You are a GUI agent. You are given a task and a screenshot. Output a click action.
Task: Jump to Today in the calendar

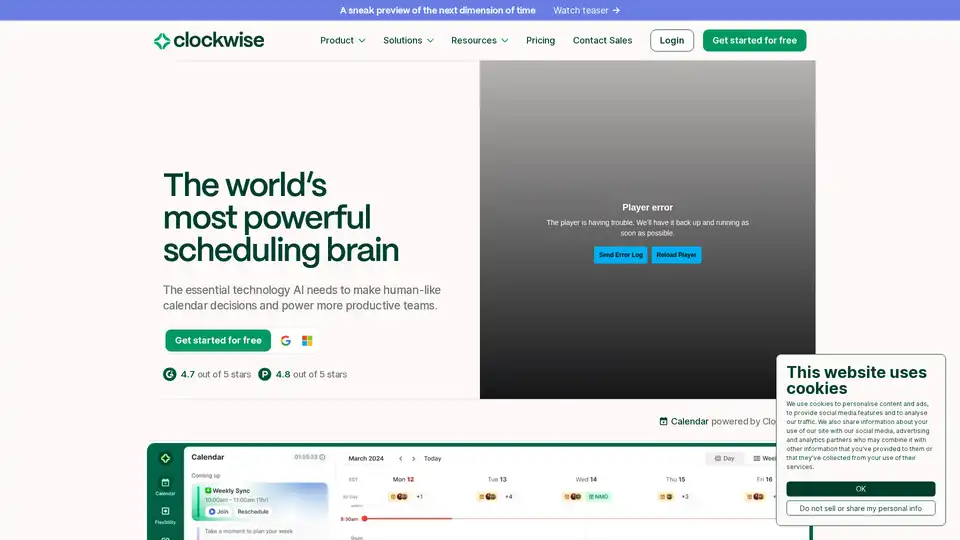click(432, 459)
